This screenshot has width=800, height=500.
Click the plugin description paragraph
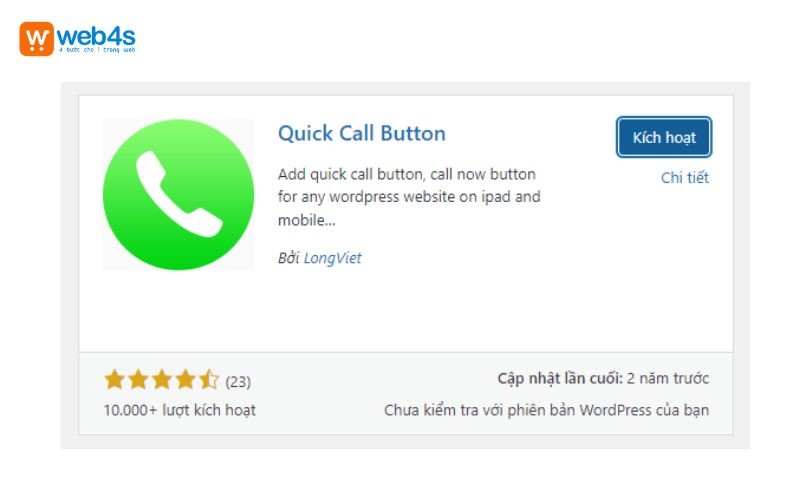pyautogui.click(x=409, y=197)
